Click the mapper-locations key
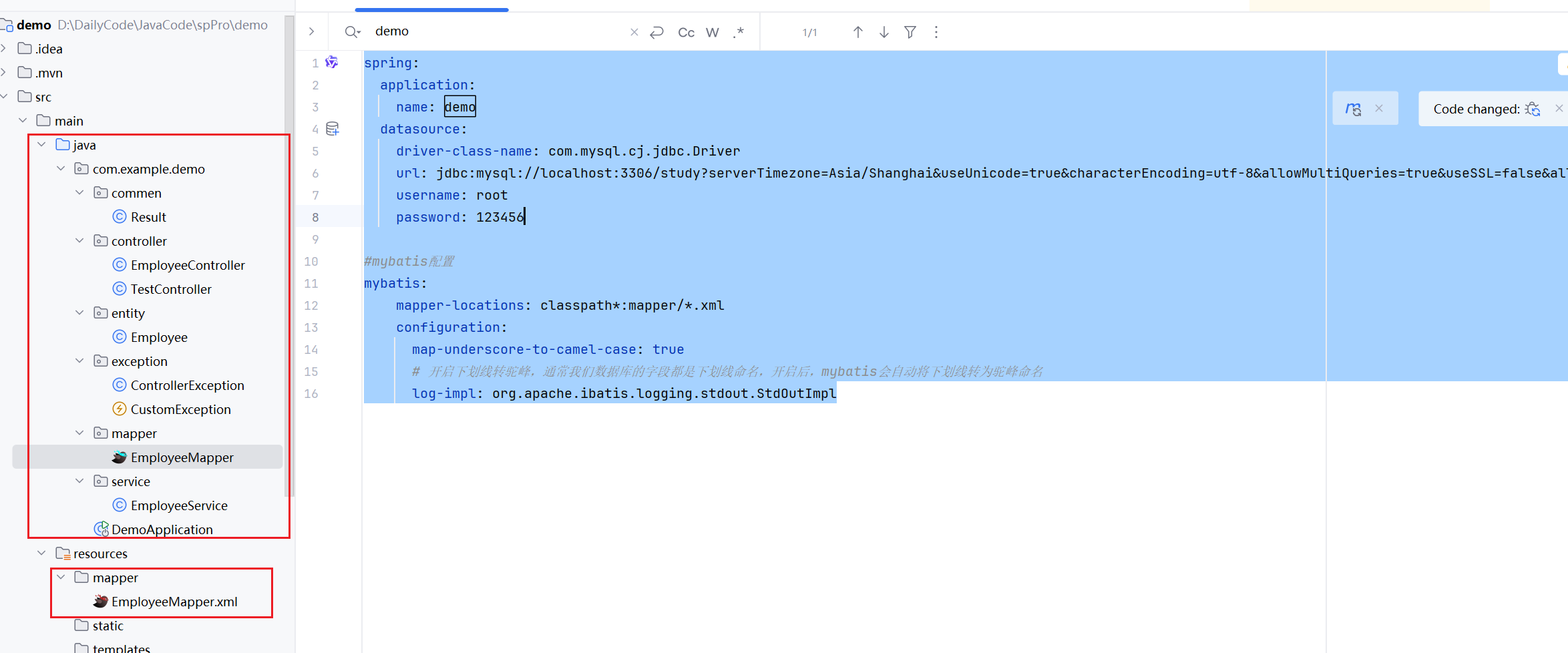This screenshot has height=653, width=1568. click(x=460, y=305)
